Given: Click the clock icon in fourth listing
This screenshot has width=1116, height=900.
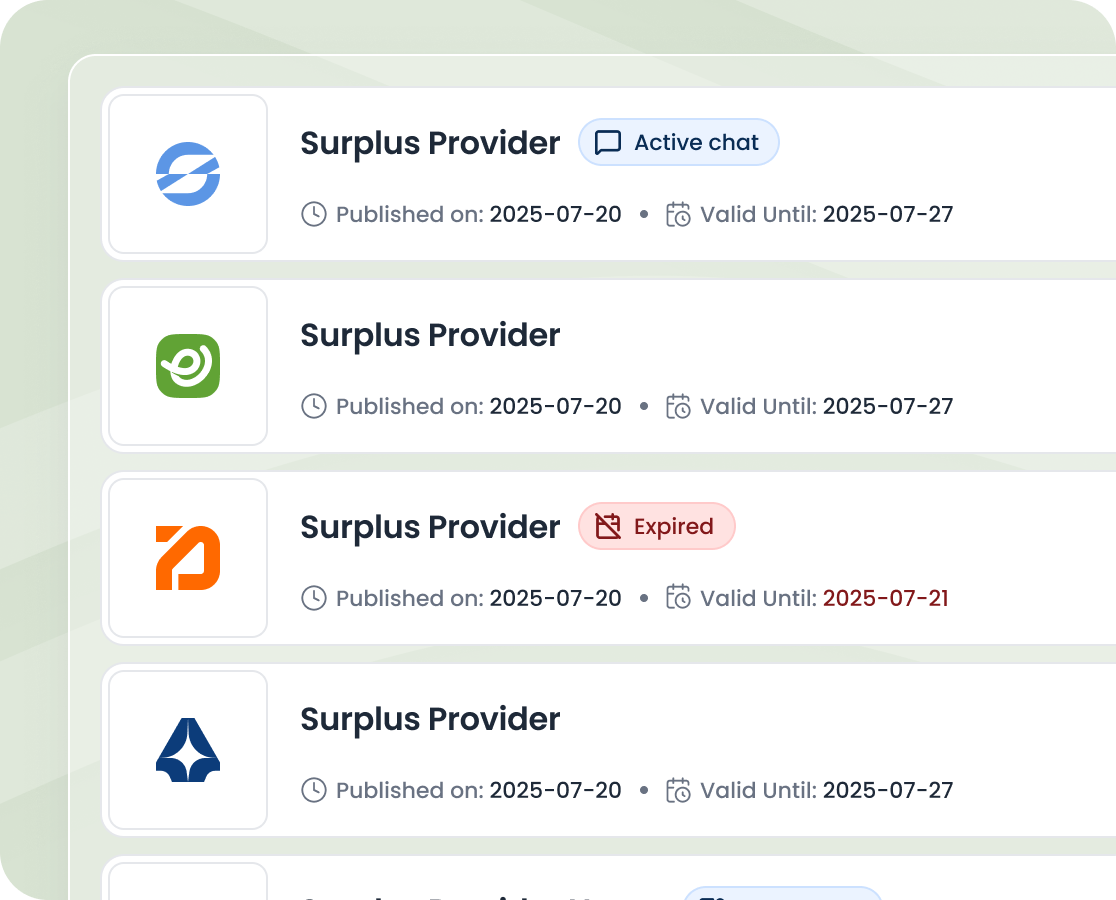Looking at the screenshot, I should pos(314,790).
